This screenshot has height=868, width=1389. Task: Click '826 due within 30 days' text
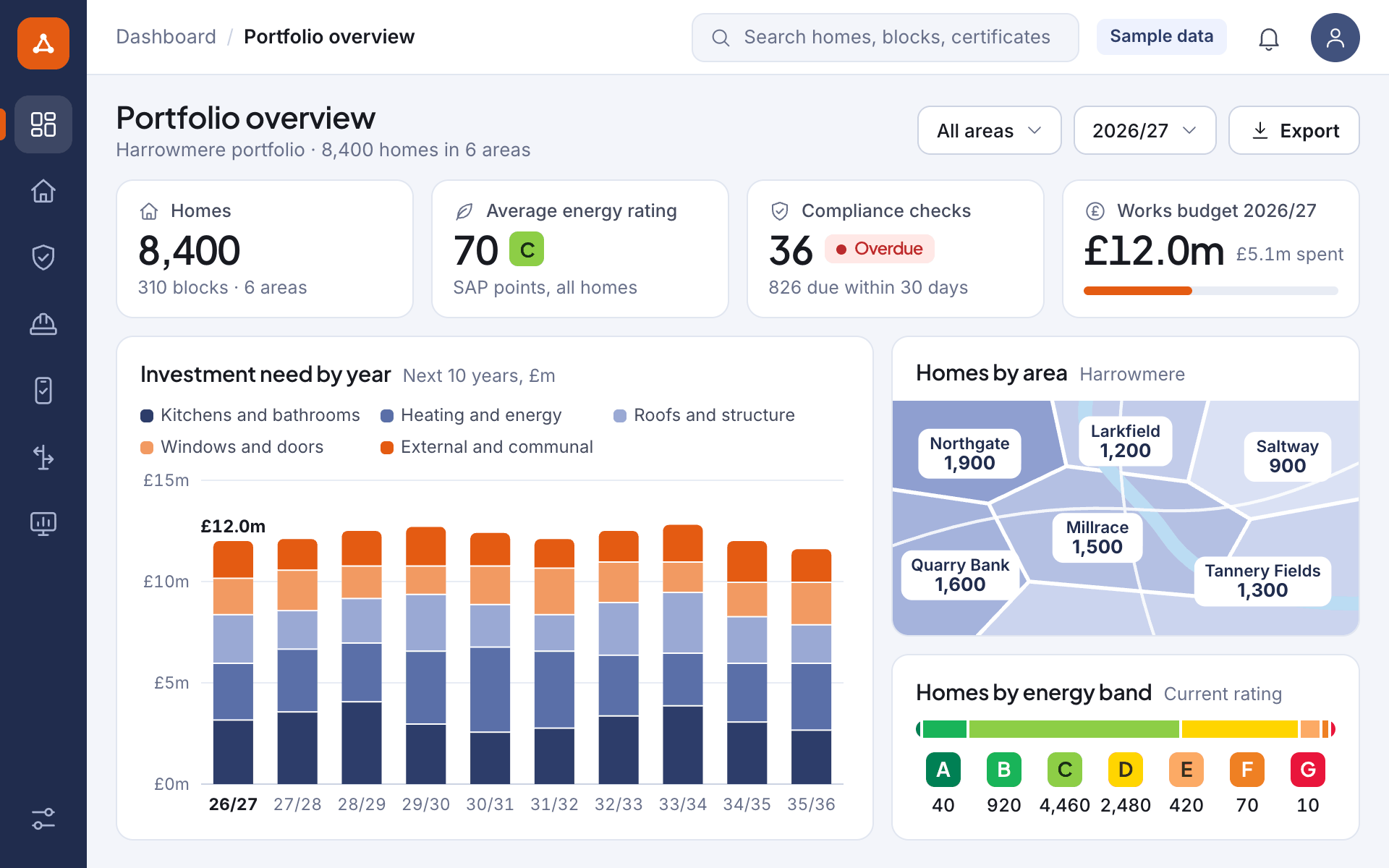[868, 288]
